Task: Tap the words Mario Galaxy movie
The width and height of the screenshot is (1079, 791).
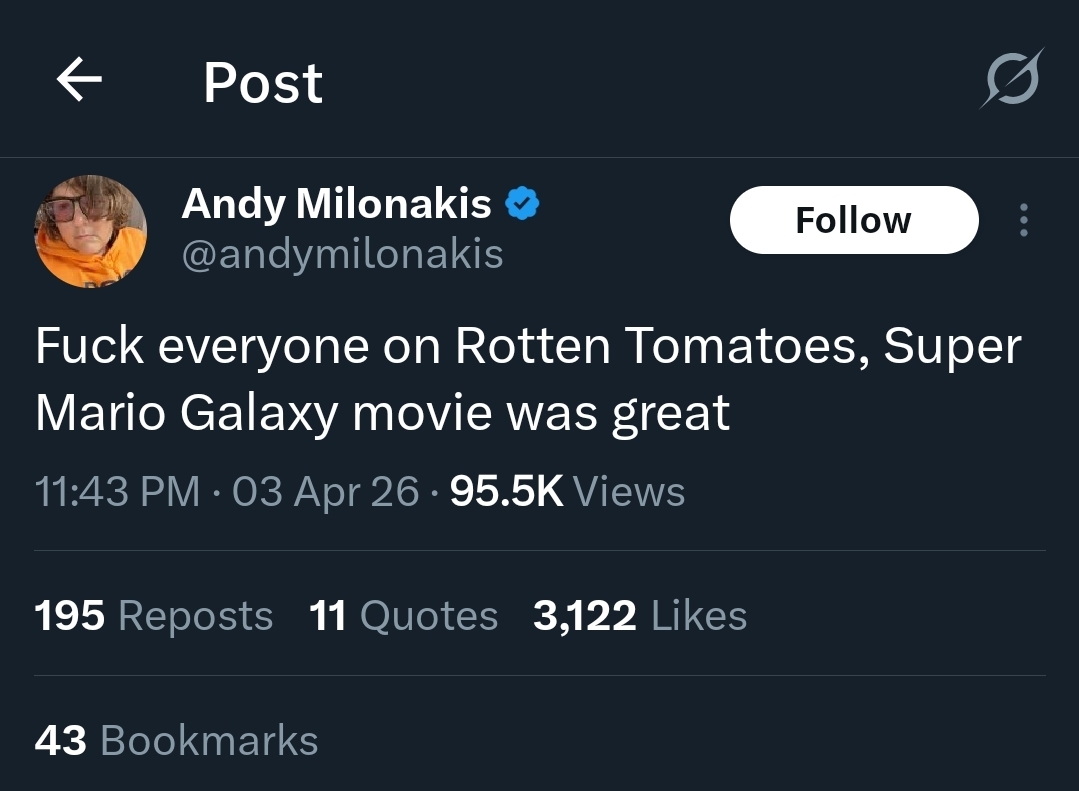Action: click(x=260, y=413)
